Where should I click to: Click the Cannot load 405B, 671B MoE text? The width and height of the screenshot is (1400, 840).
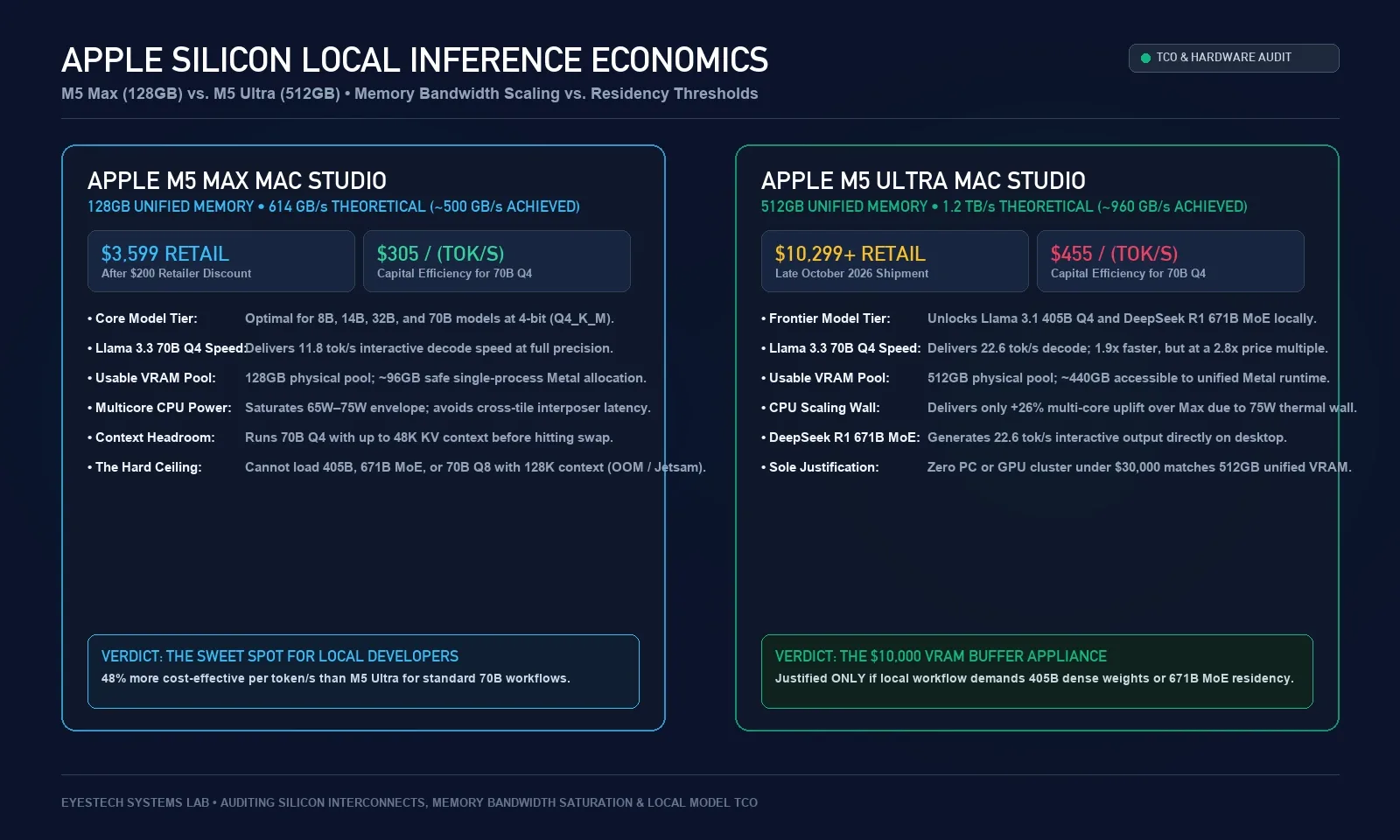click(x=475, y=467)
